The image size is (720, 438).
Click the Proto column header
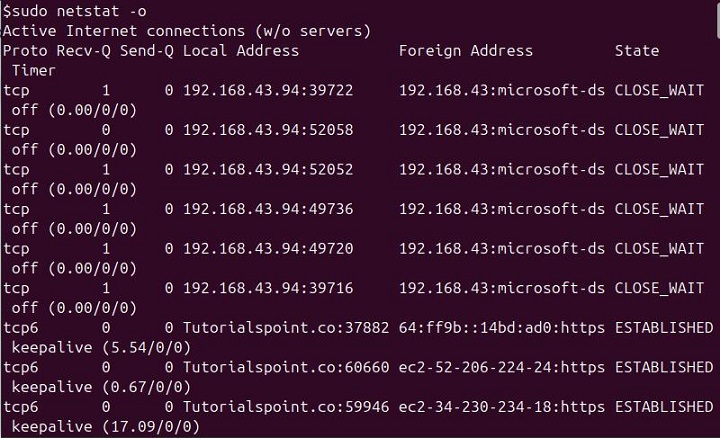tap(25, 51)
